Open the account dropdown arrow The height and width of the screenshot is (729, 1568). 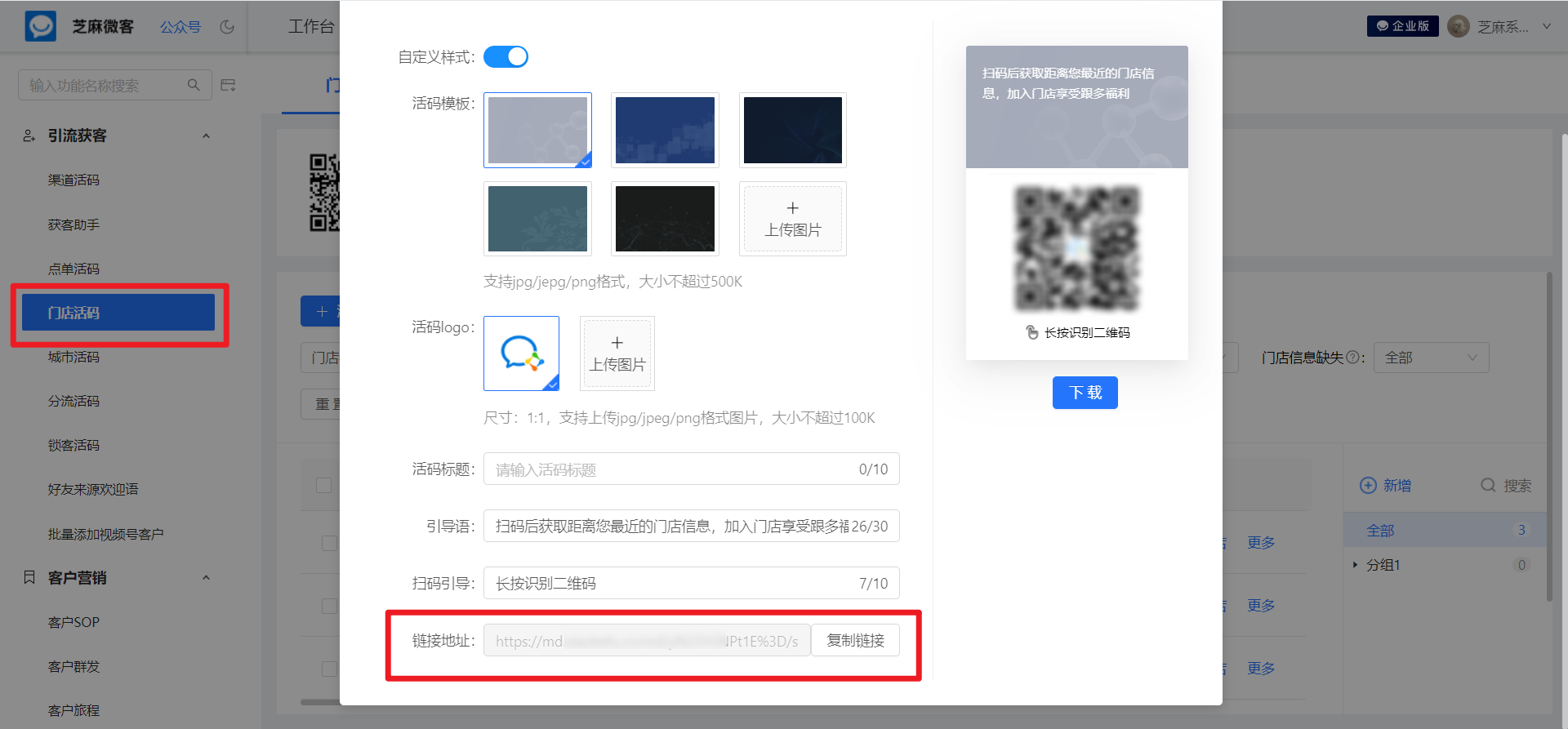click(1546, 26)
